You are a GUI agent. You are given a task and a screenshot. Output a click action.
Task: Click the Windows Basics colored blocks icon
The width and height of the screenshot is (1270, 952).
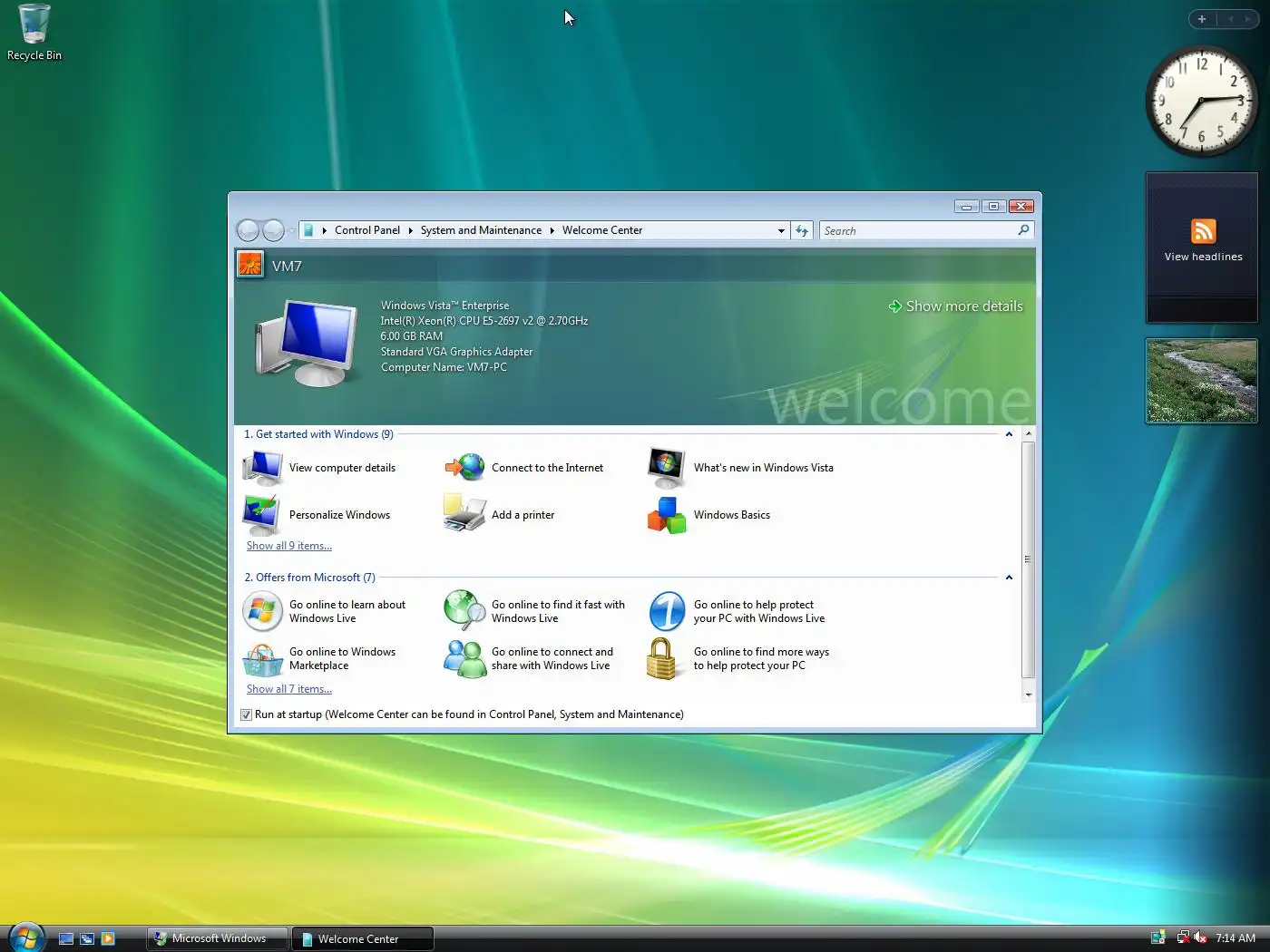coord(667,515)
